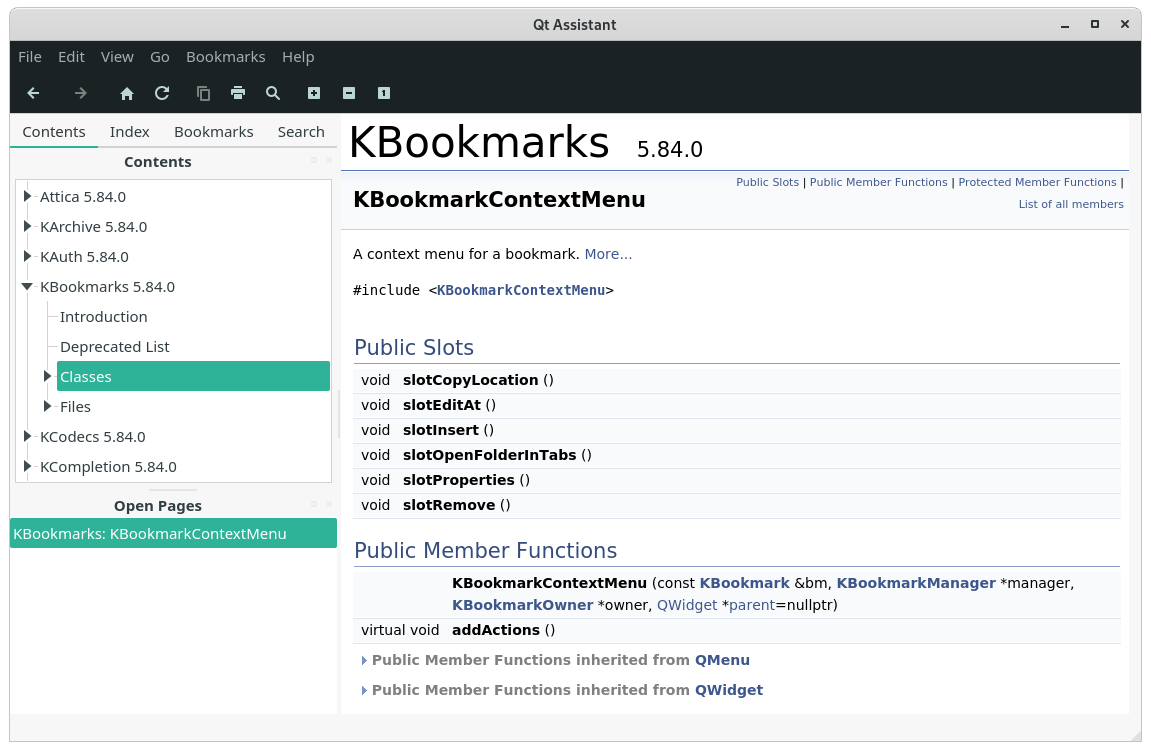This screenshot has height=751, width=1151.
Task: Expand the Classes tree arrow
Action: pyautogui.click(x=48, y=376)
